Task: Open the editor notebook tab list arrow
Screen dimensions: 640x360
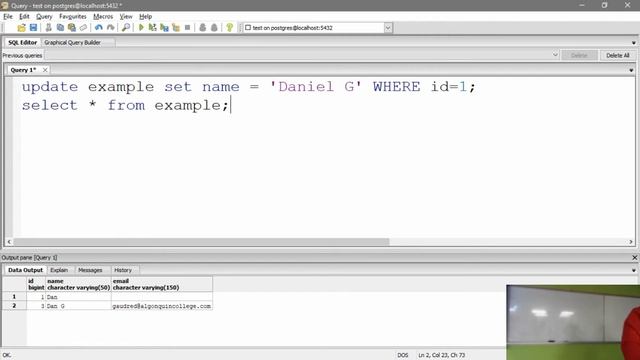Action: (633, 43)
